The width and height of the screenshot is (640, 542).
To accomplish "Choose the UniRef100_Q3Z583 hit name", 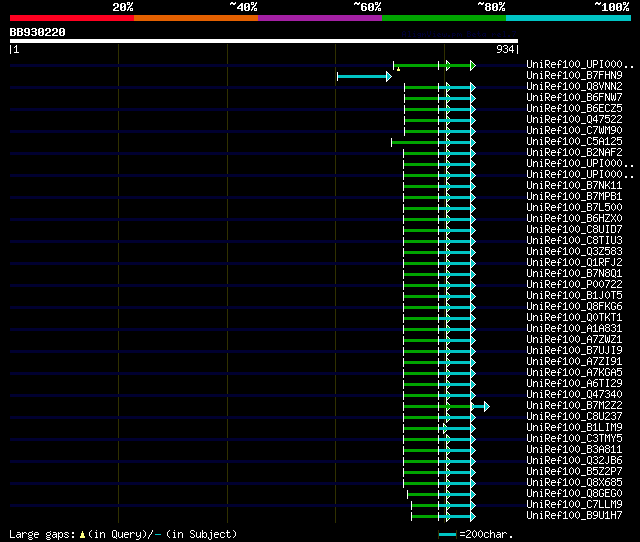I will 574,252.
